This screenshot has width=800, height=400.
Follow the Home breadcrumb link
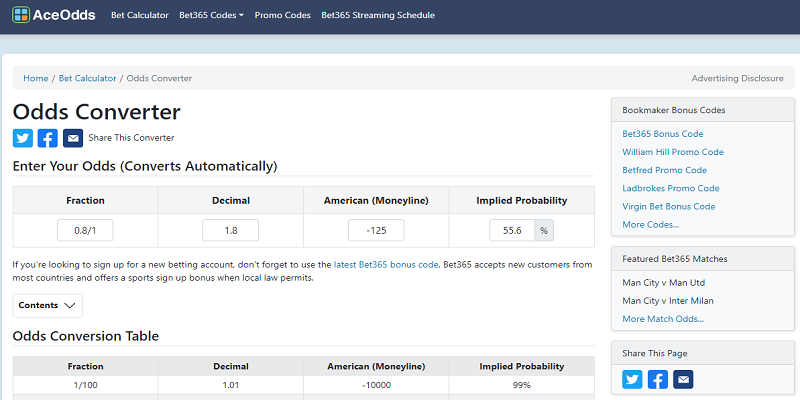pos(36,78)
